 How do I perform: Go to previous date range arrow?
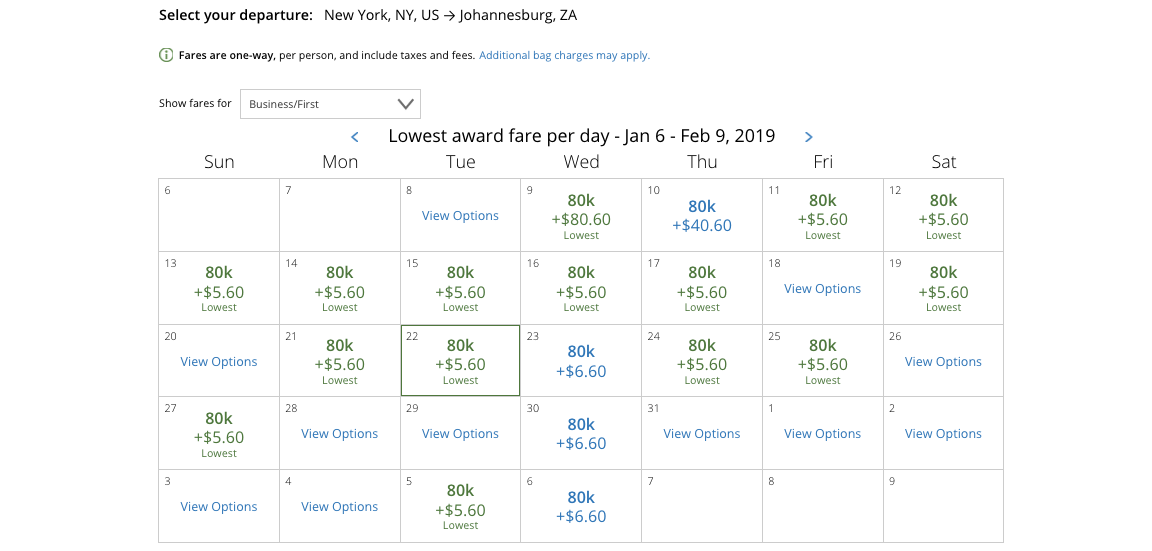(x=355, y=137)
